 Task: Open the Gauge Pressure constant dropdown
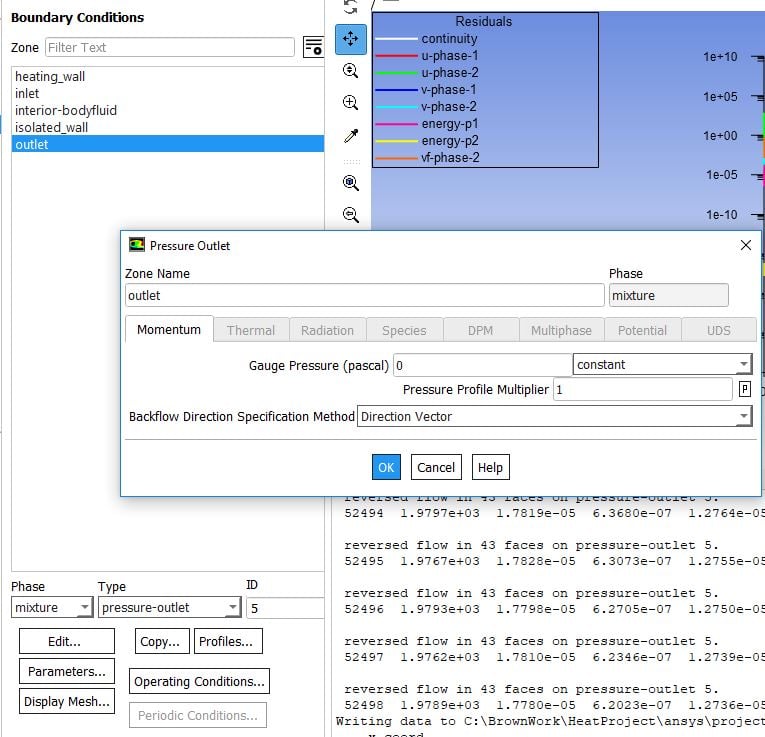(x=662, y=364)
